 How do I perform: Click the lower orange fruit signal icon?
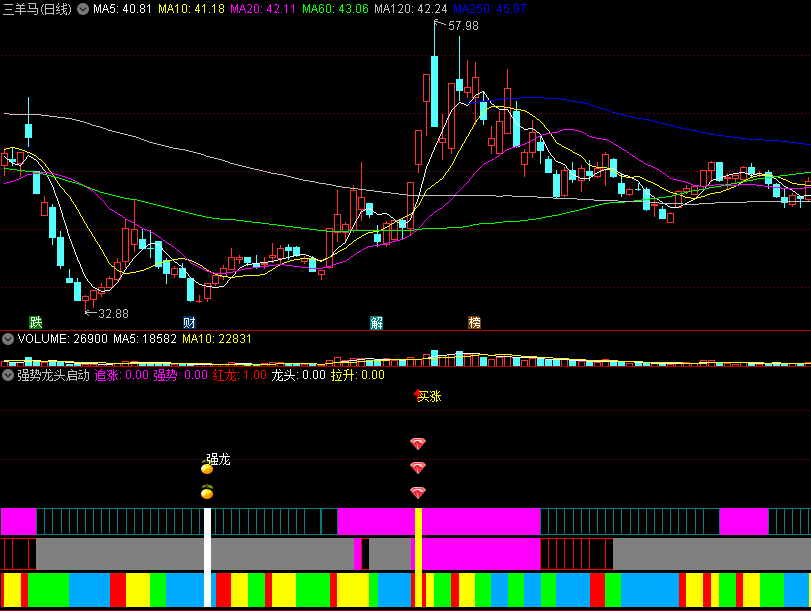coord(207,491)
